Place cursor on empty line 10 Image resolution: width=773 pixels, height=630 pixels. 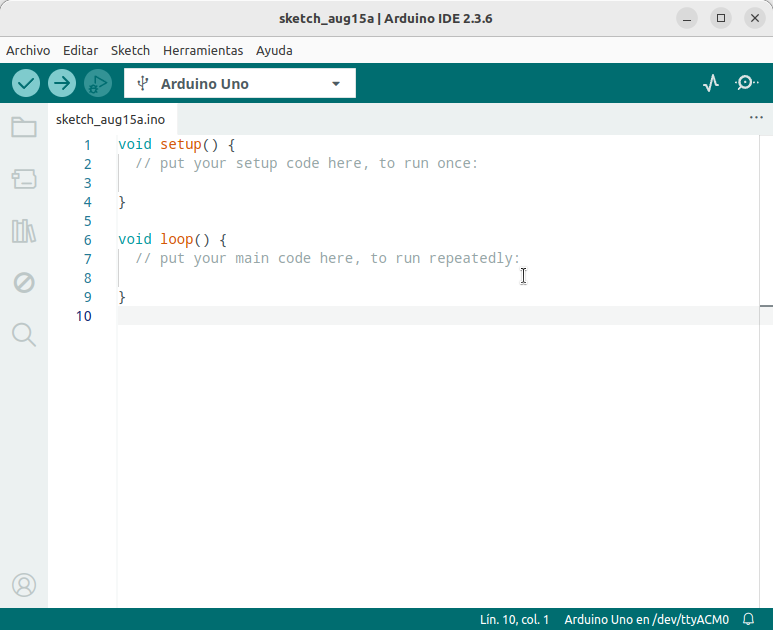(x=438, y=315)
